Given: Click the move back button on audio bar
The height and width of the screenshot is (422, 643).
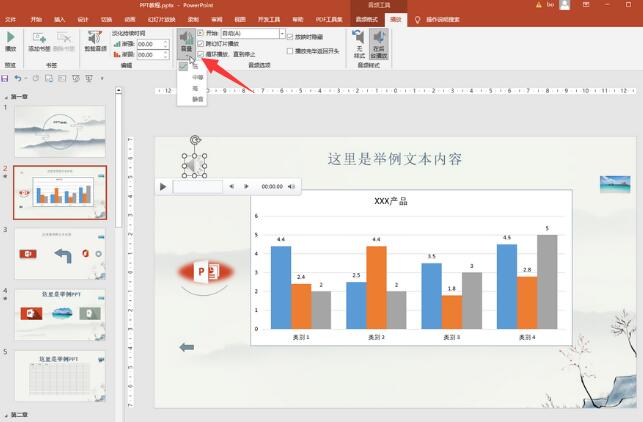Looking at the screenshot, I should (x=232, y=186).
